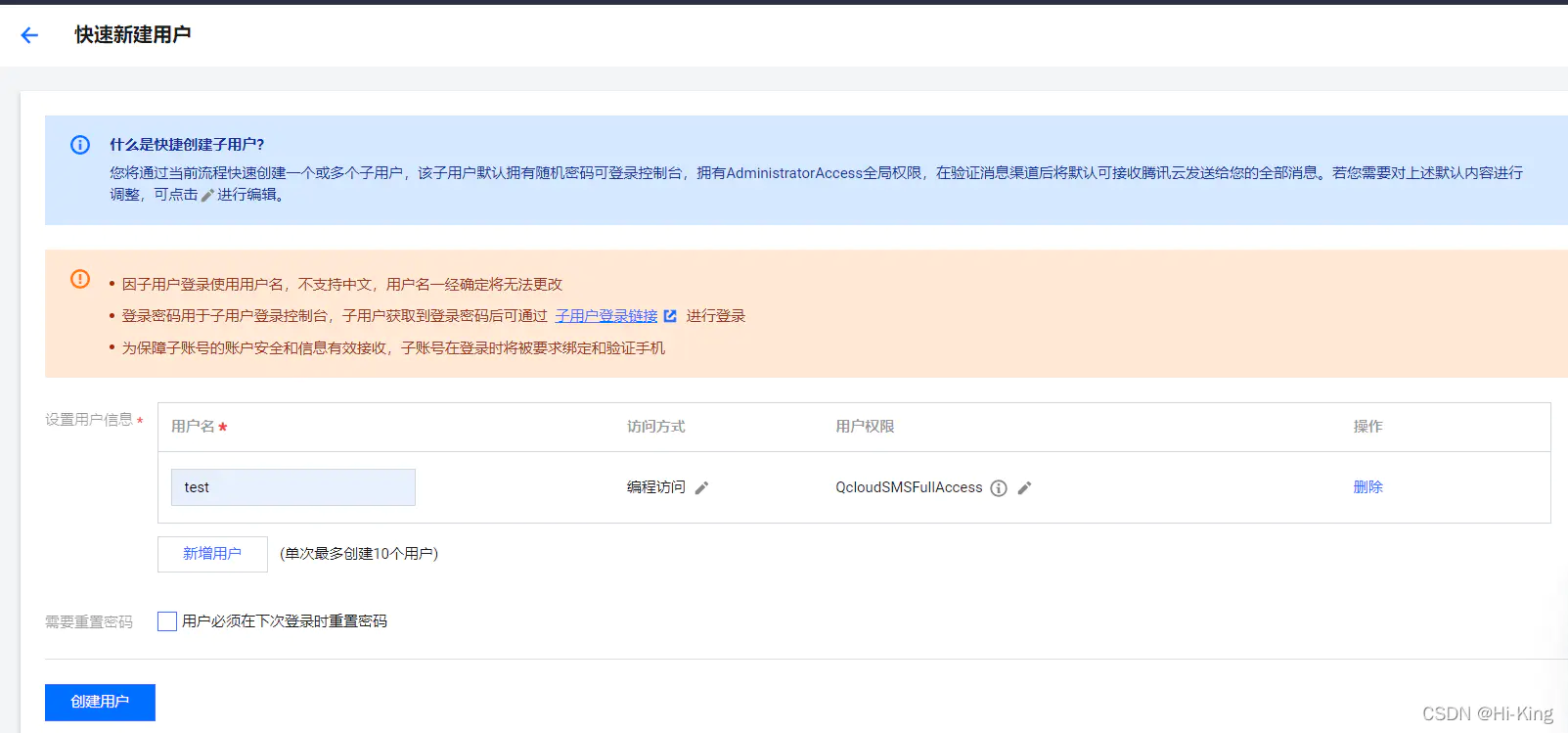Screen dimensions: 1568x733
Task: Edit access method with pencil beside 编程访问
Action: [701, 487]
